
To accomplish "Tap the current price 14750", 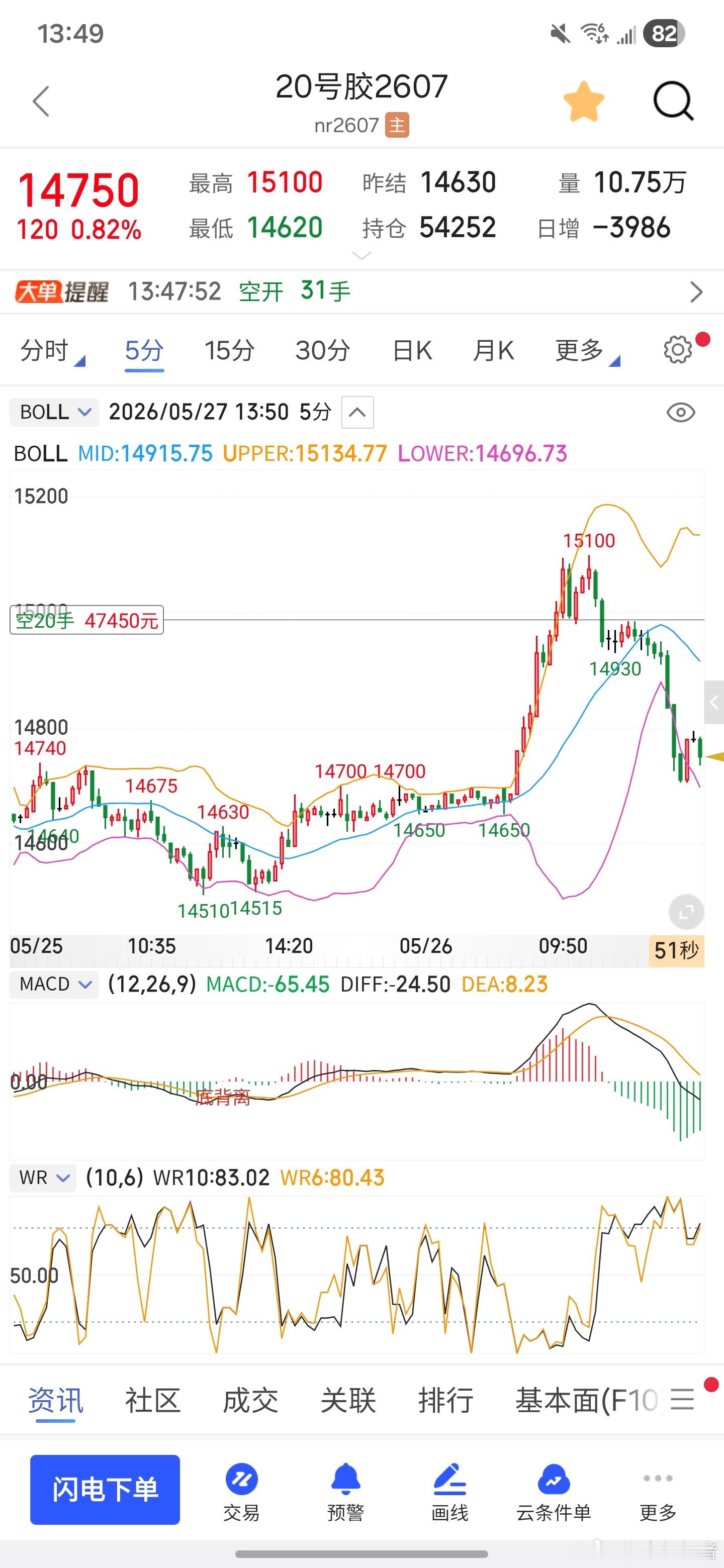I will [x=78, y=190].
